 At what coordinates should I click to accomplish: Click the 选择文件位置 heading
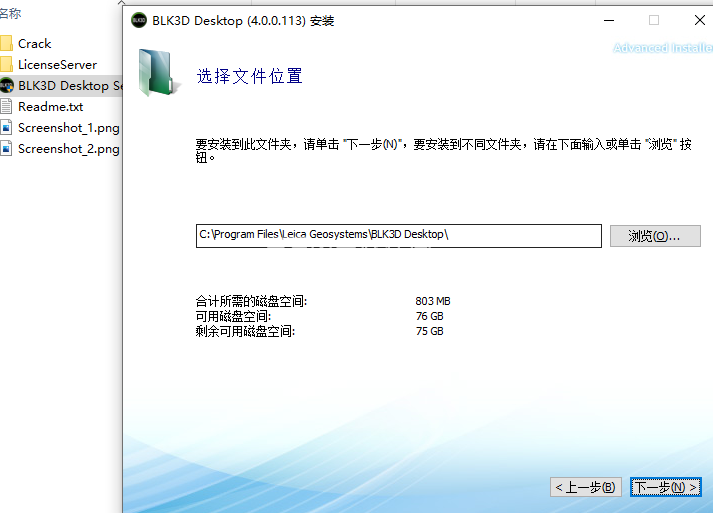[250, 76]
